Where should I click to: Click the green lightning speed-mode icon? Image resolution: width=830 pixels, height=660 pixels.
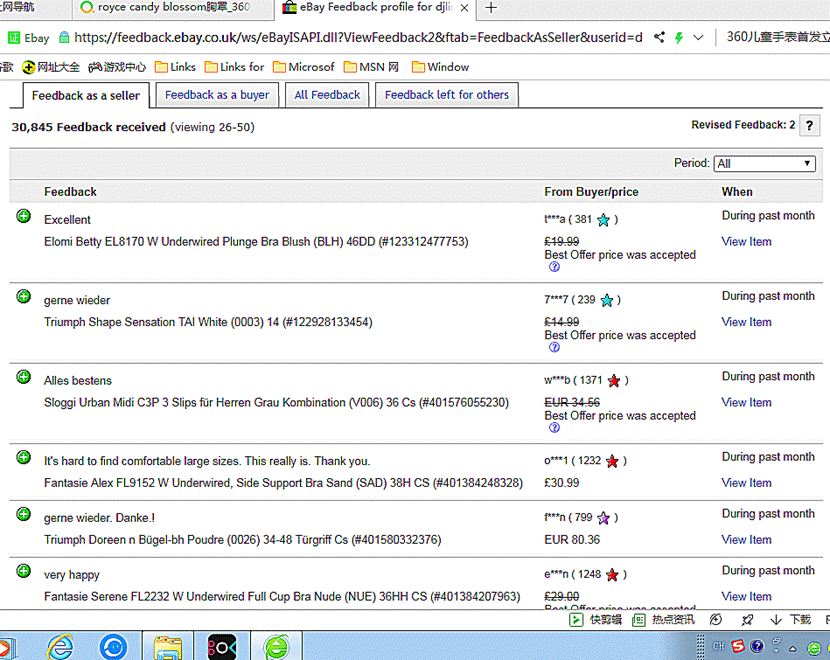click(679, 38)
